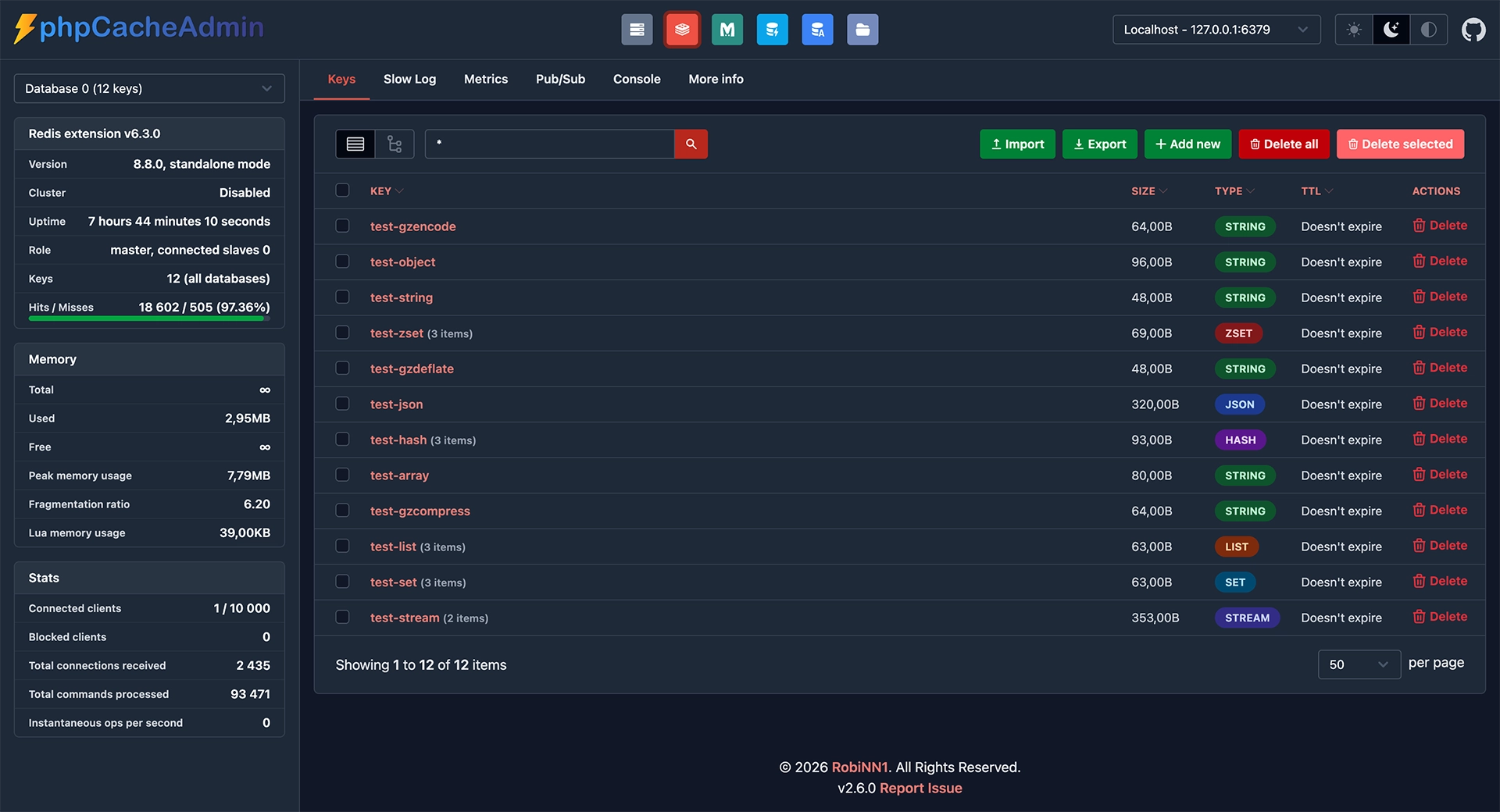Open the File cache folder icon

pyautogui.click(x=862, y=30)
